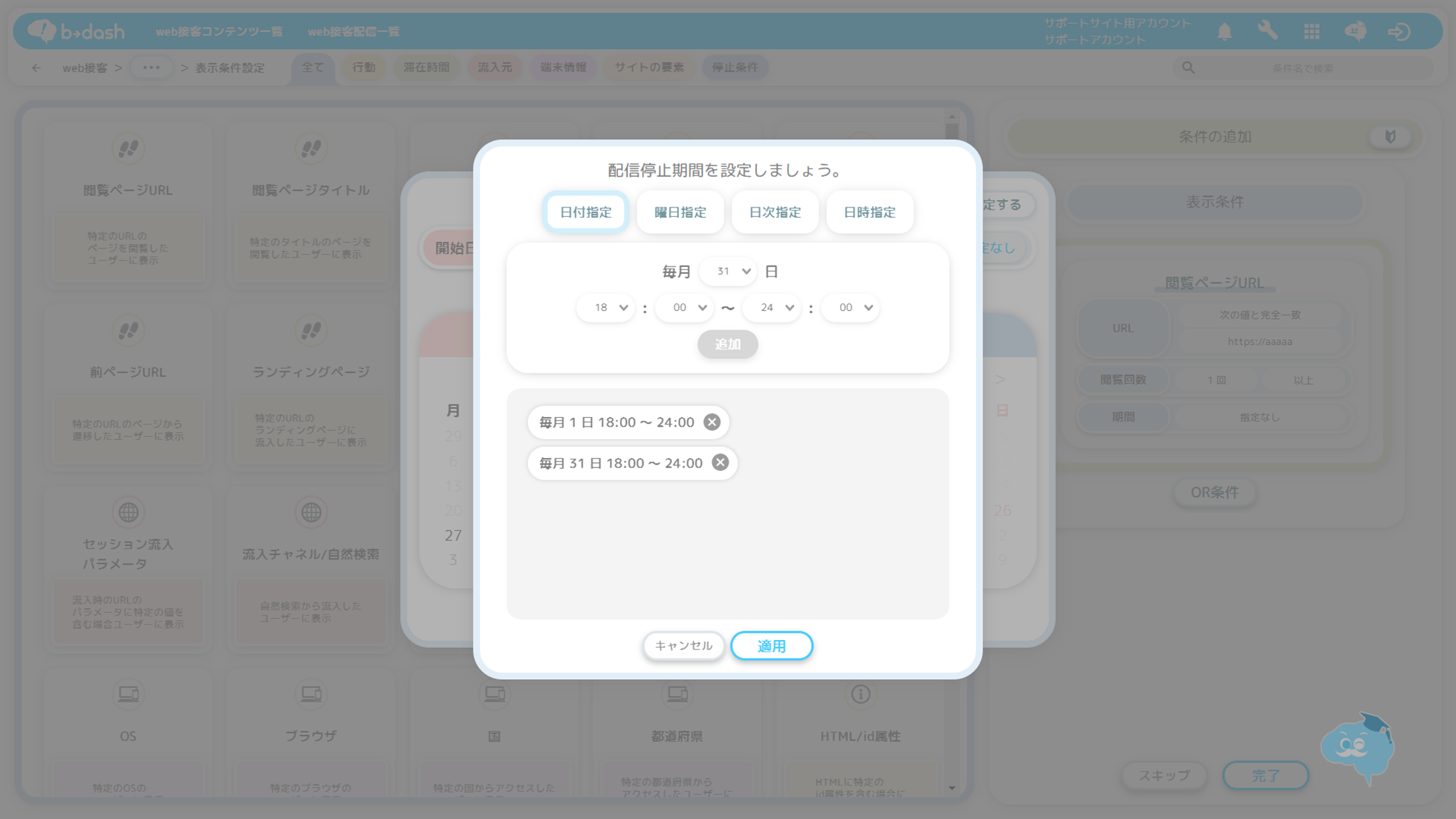This screenshot has height=819, width=1456.
Task: Select the 全て filter tab
Action: [313, 68]
